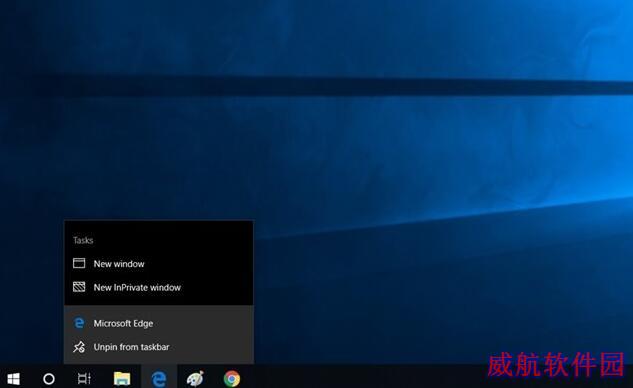Launch Google Chrome from taskbar
The height and width of the screenshot is (388, 633).
pos(232,379)
